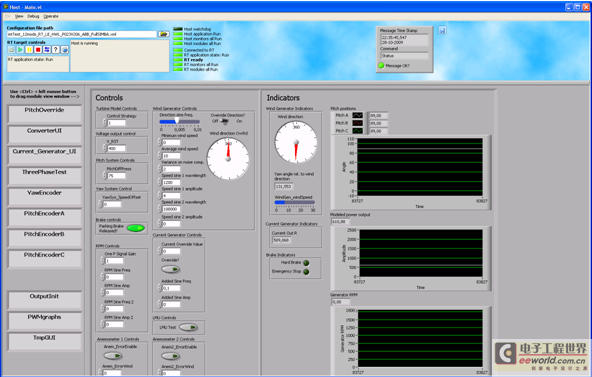Viewport: 592px width, 377px height.
Task: Open the PitchEncoderA module
Action: click(45, 217)
